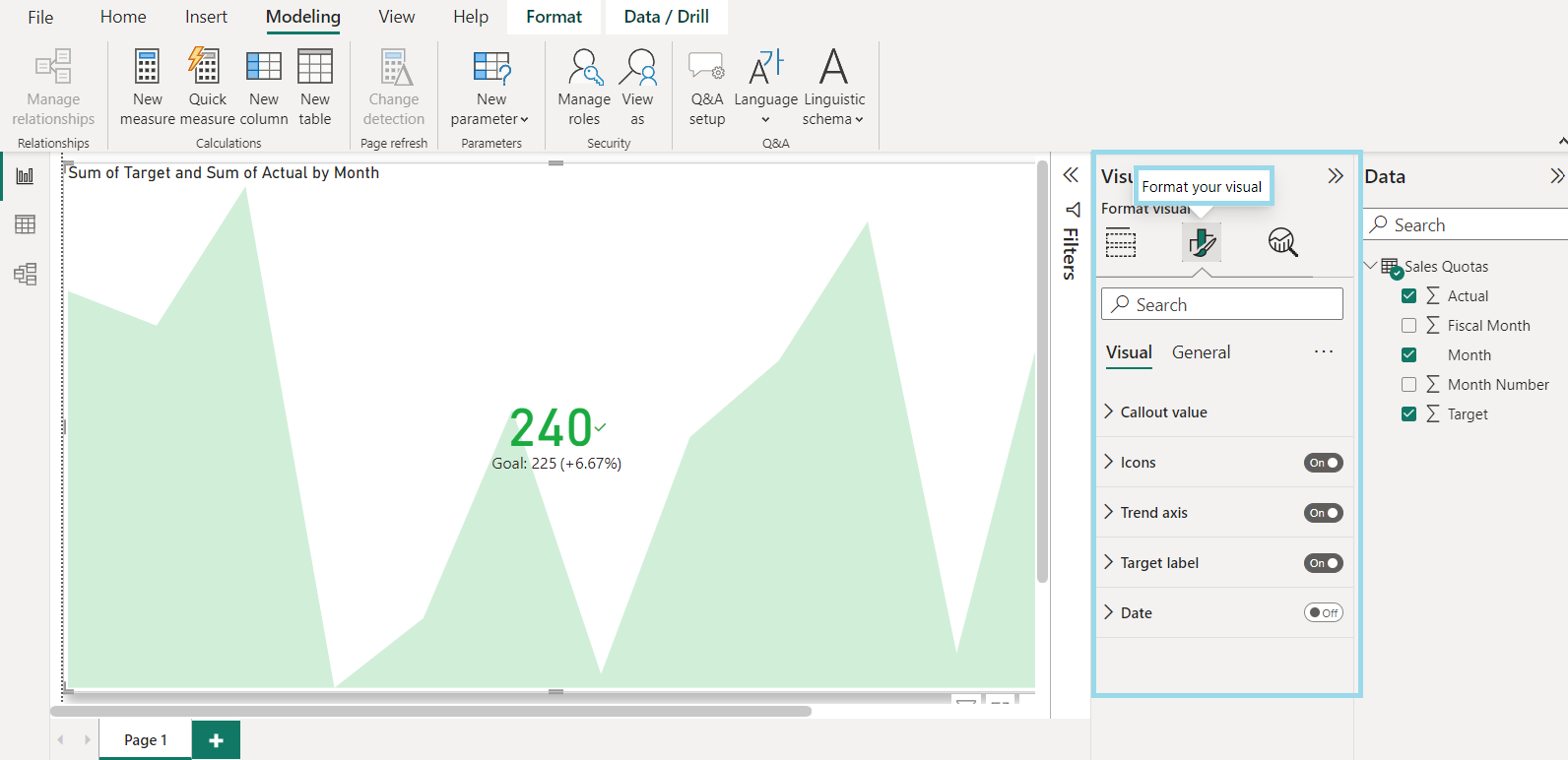Click Sales Quotas table icon
Image resolution: width=1568 pixels, height=760 pixels.
[x=1390, y=267]
